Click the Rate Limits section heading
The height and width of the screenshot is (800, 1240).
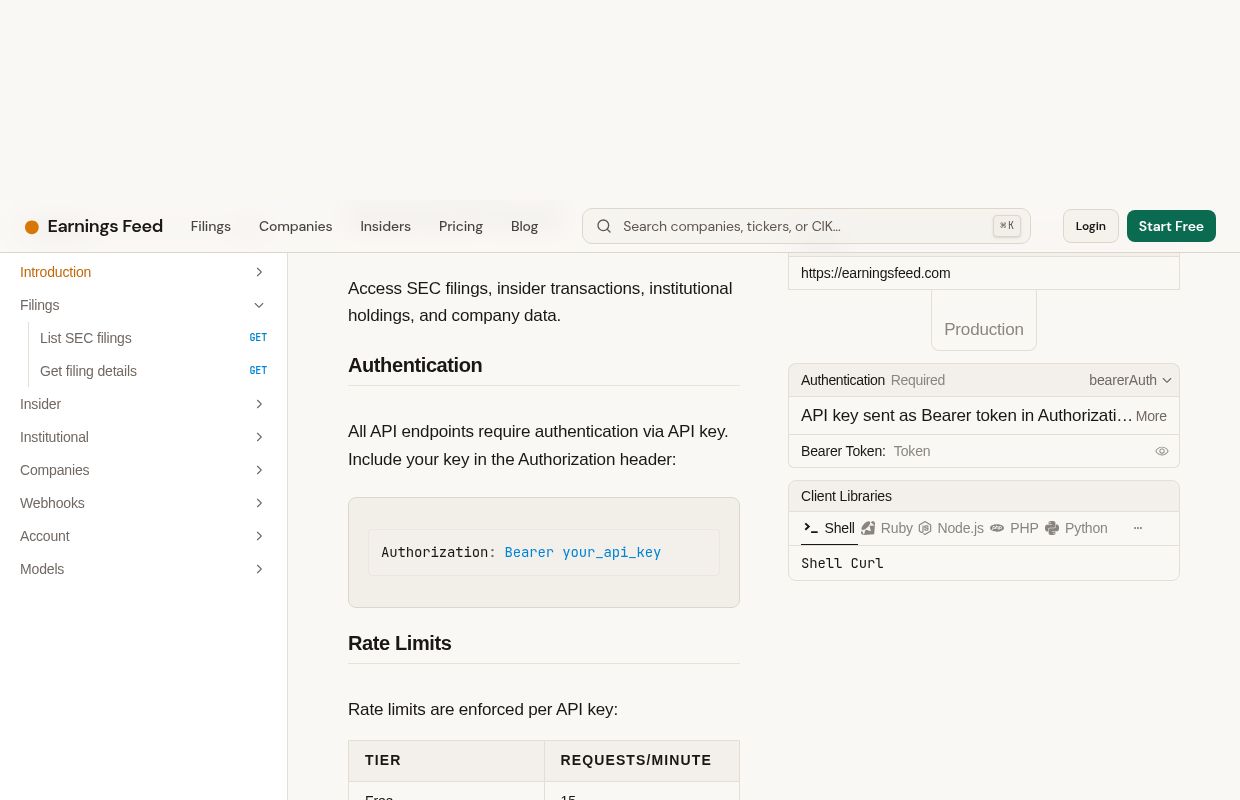click(x=400, y=643)
